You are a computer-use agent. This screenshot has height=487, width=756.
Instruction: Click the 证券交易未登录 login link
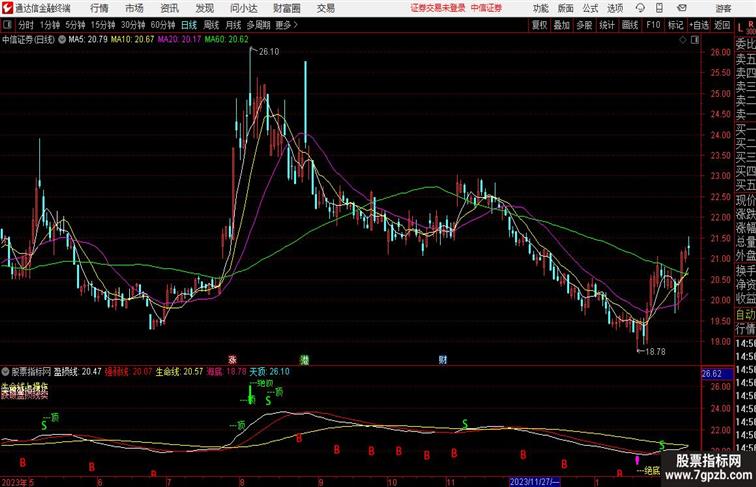(x=438, y=8)
